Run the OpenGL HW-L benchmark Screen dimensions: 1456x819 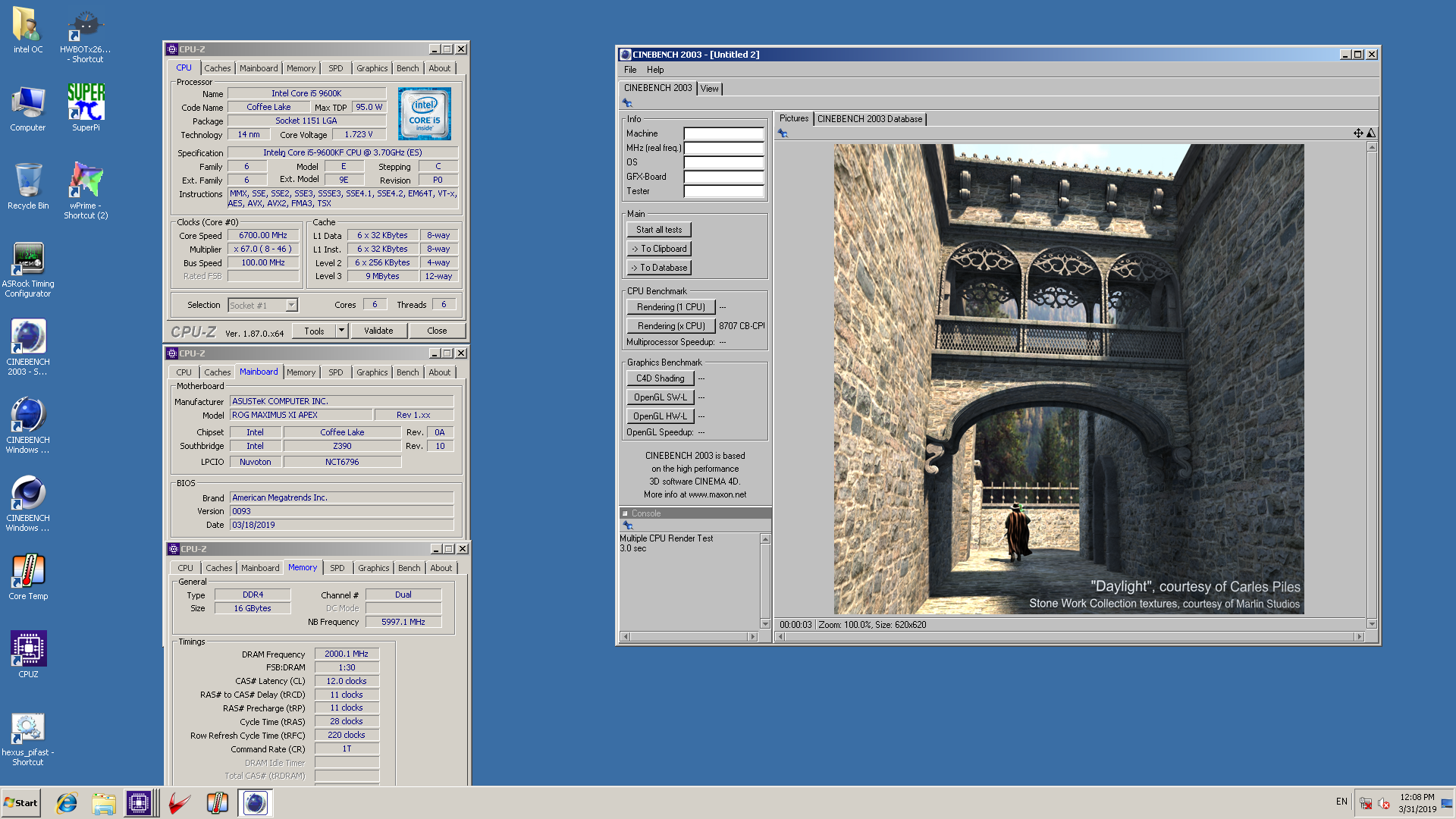point(661,416)
